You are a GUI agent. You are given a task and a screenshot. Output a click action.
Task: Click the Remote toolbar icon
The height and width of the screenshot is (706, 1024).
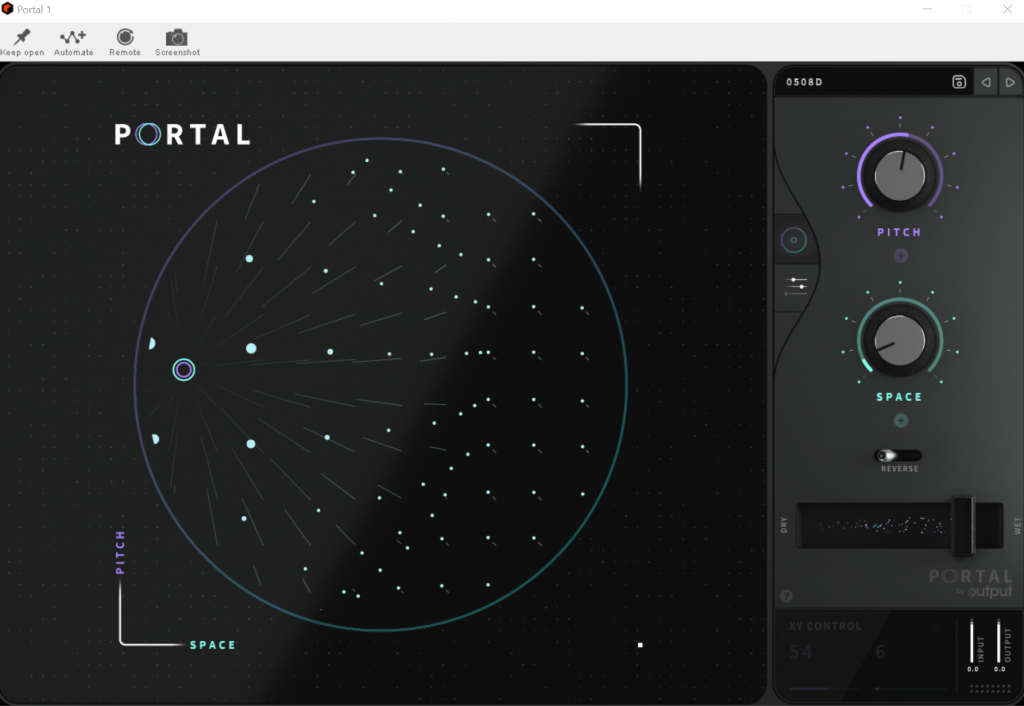coord(125,38)
